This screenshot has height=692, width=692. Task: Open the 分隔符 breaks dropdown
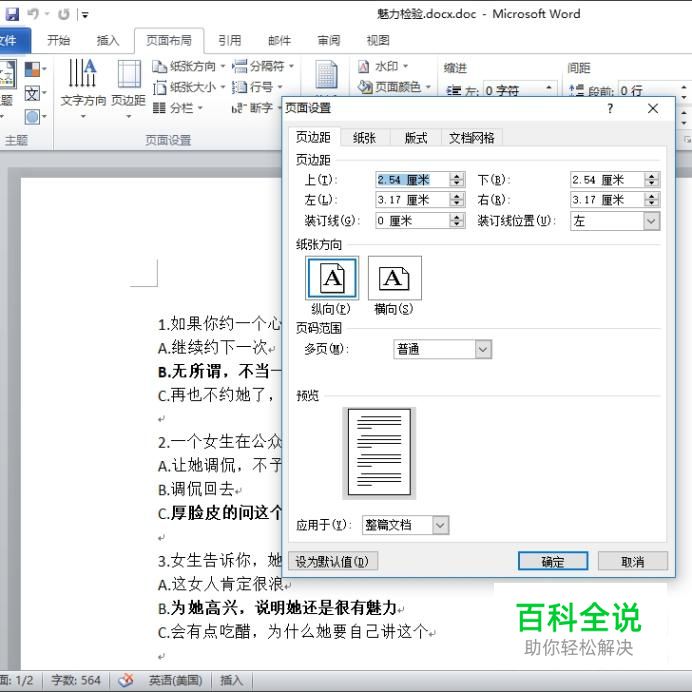[x=263, y=66]
